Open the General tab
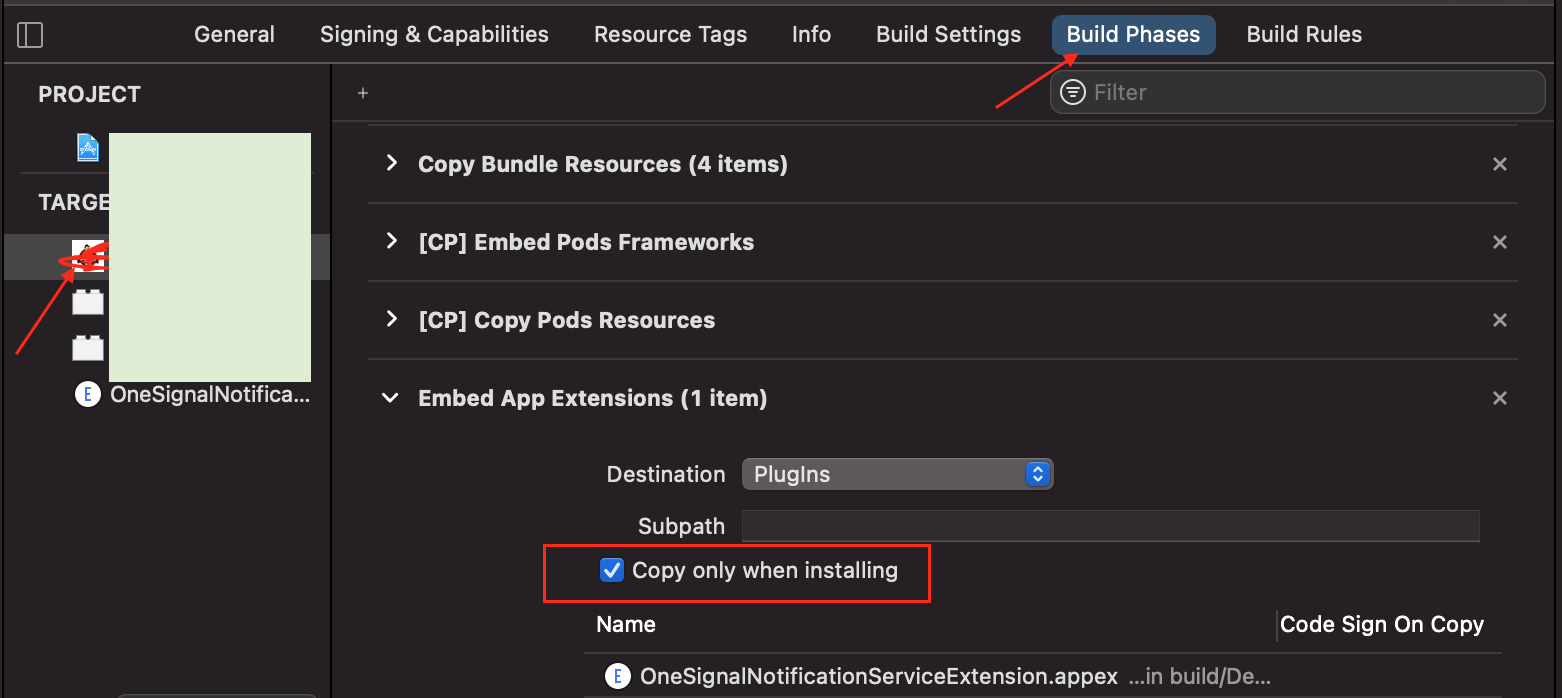 233,34
